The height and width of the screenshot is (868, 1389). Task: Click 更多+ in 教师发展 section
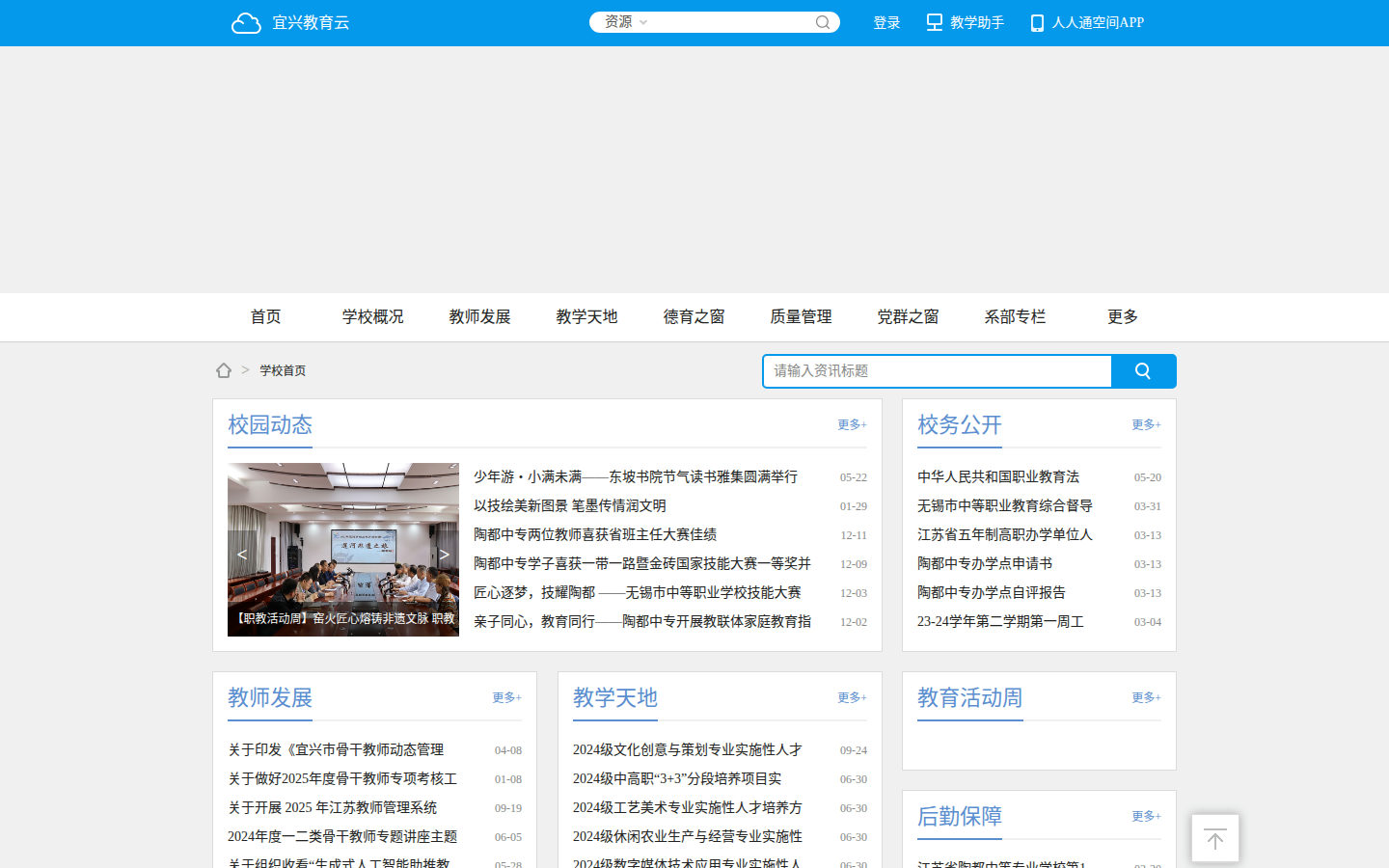pos(506,697)
